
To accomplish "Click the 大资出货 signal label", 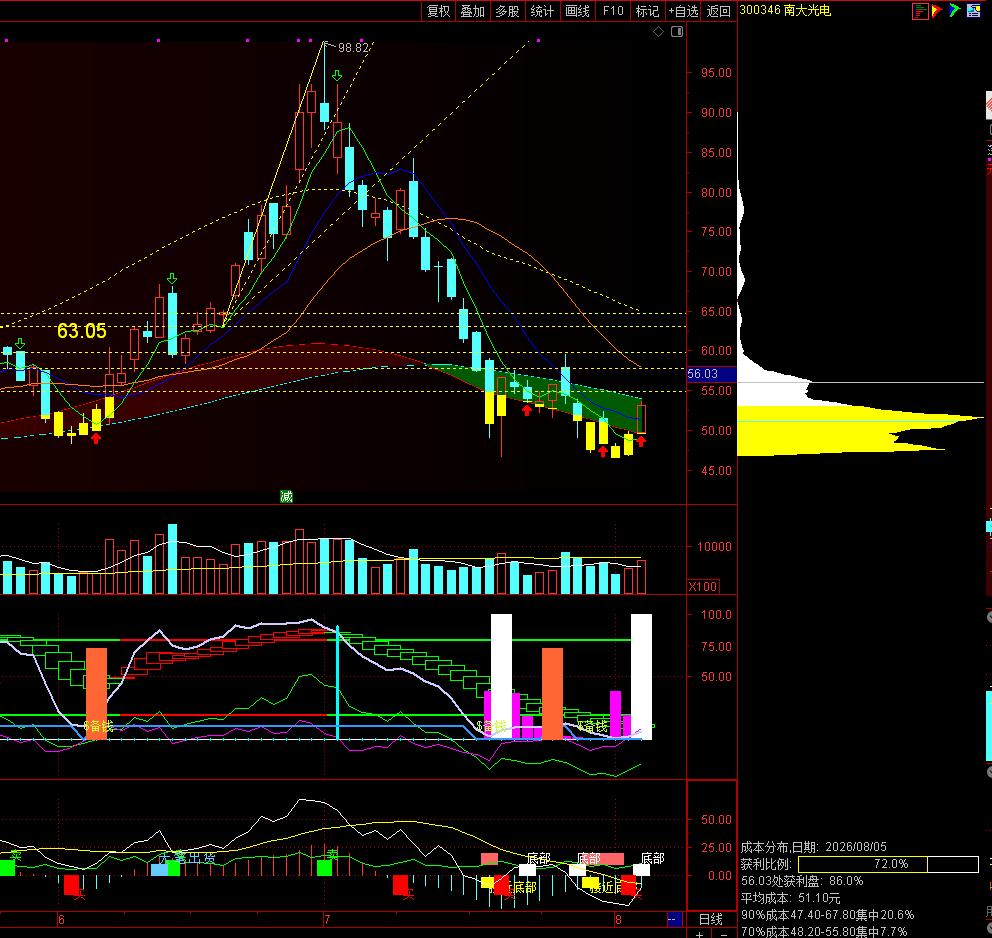I will pyautogui.click(x=187, y=858).
